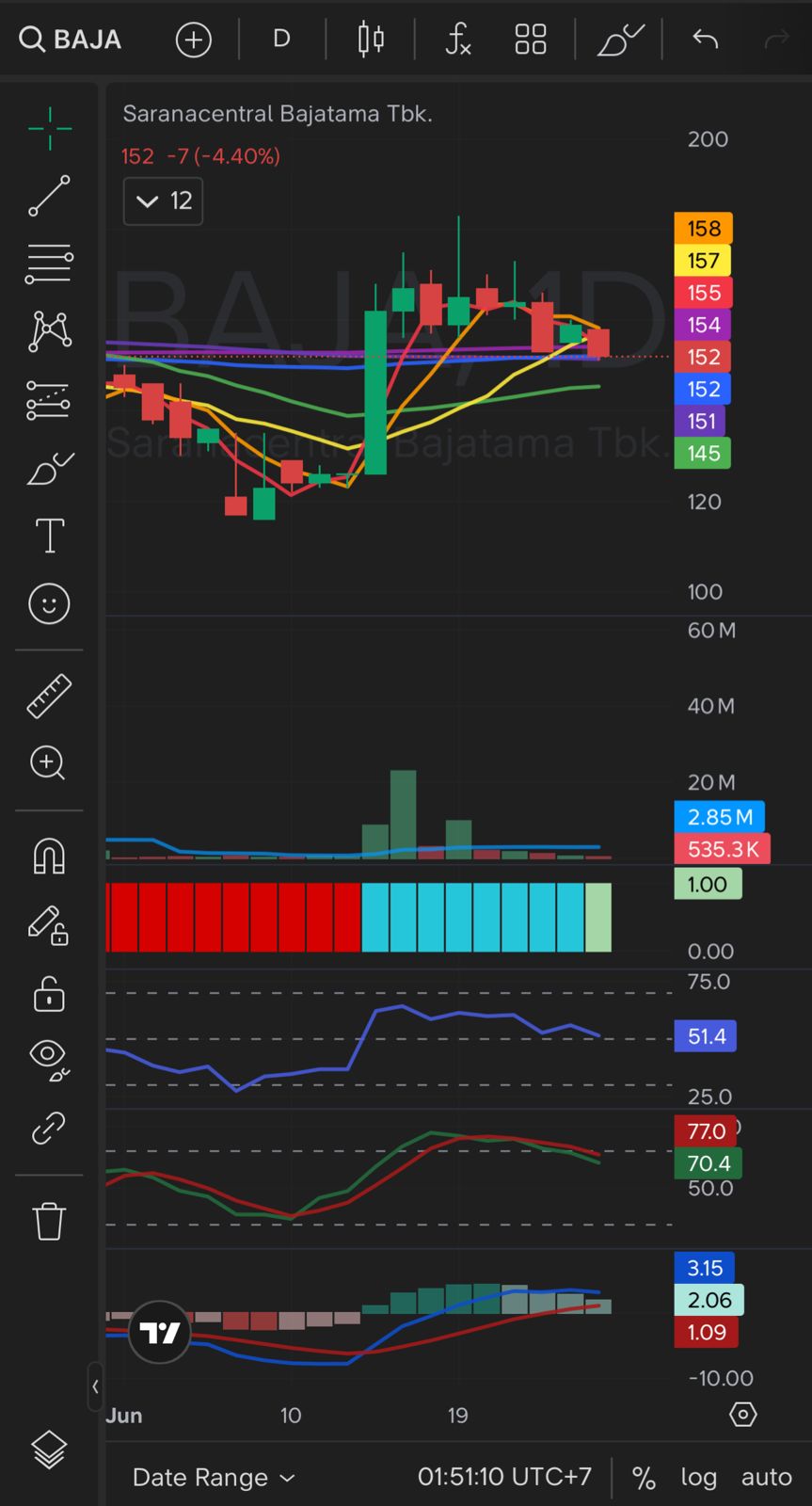Undo the last chart action
The width and height of the screenshot is (812, 1506).
[706, 40]
